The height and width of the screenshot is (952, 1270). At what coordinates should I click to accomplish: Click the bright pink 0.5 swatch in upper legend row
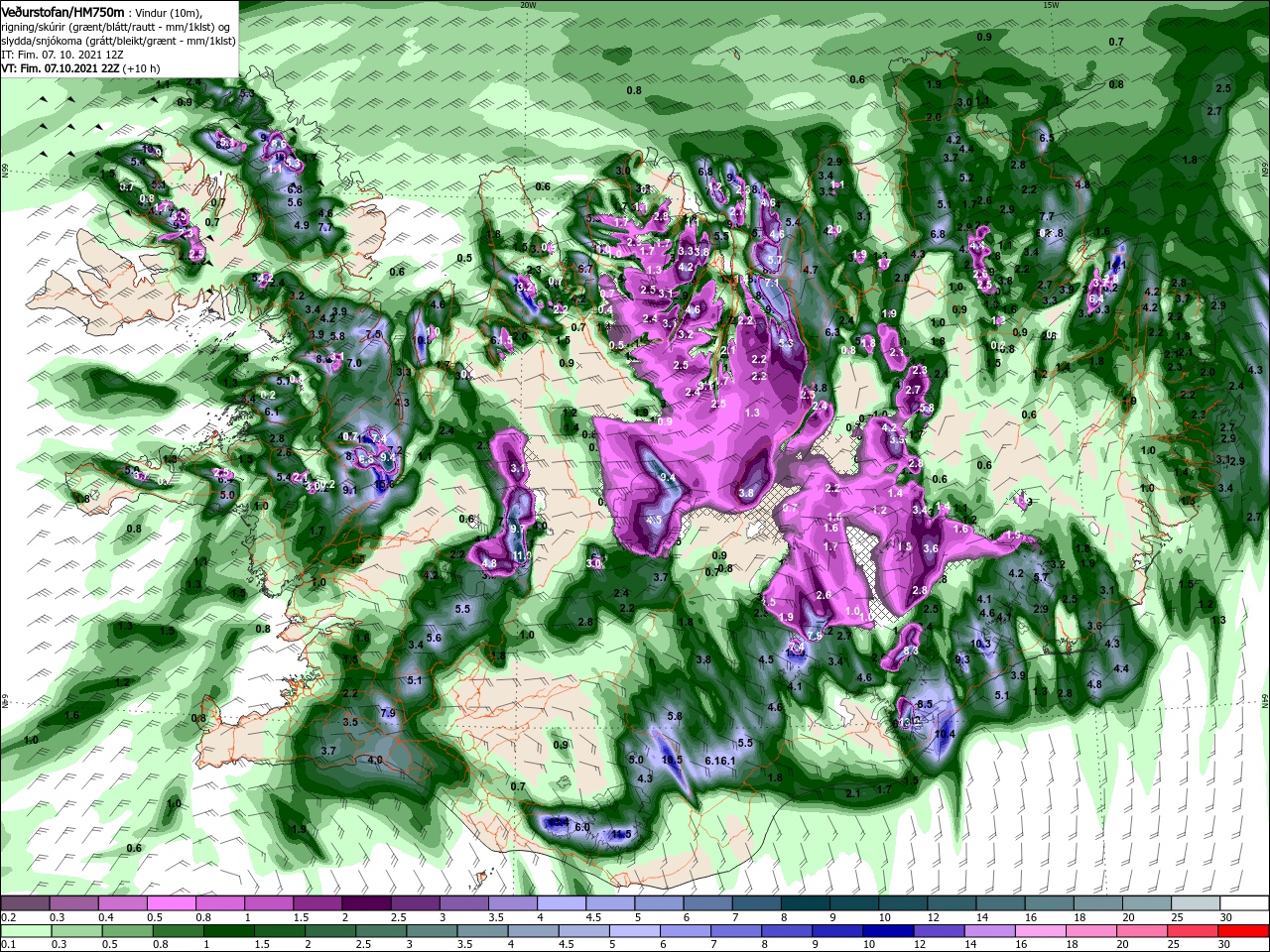click(171, 902)
